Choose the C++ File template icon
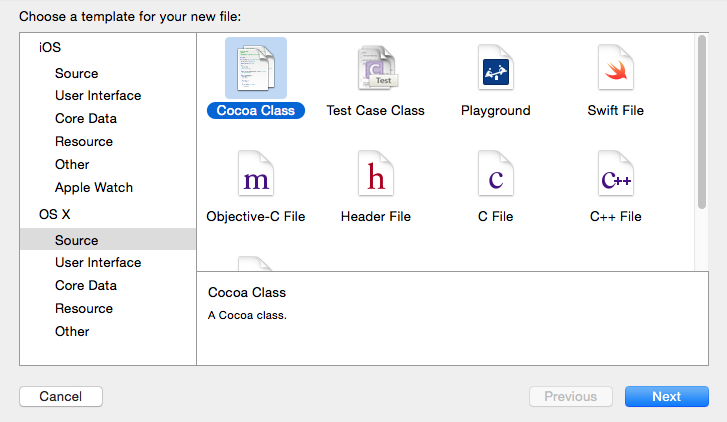This screenshot has width=727, height=422. pos(616,174)
